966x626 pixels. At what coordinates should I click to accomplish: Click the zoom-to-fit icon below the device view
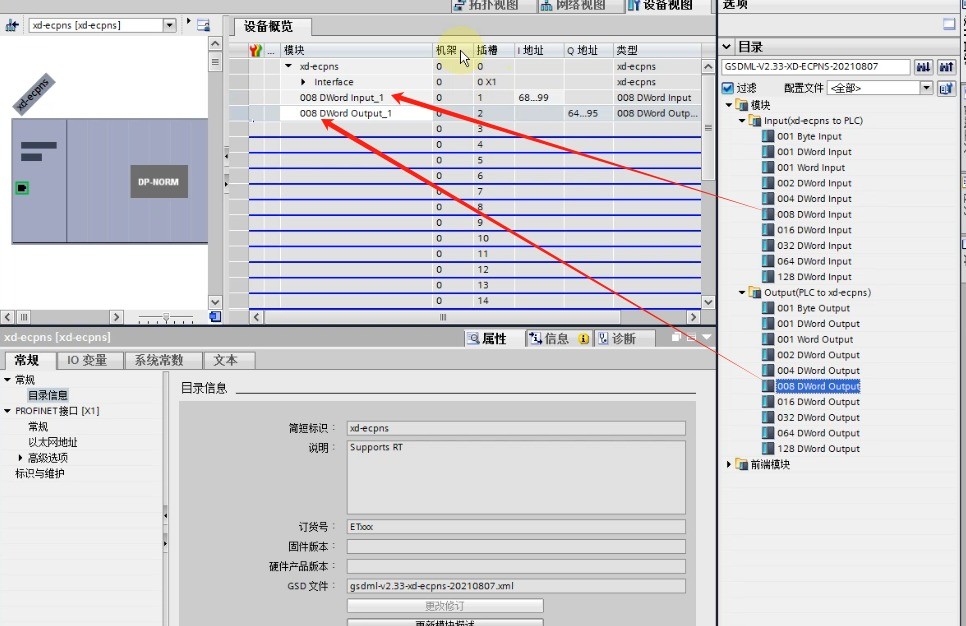click(215, 317)
